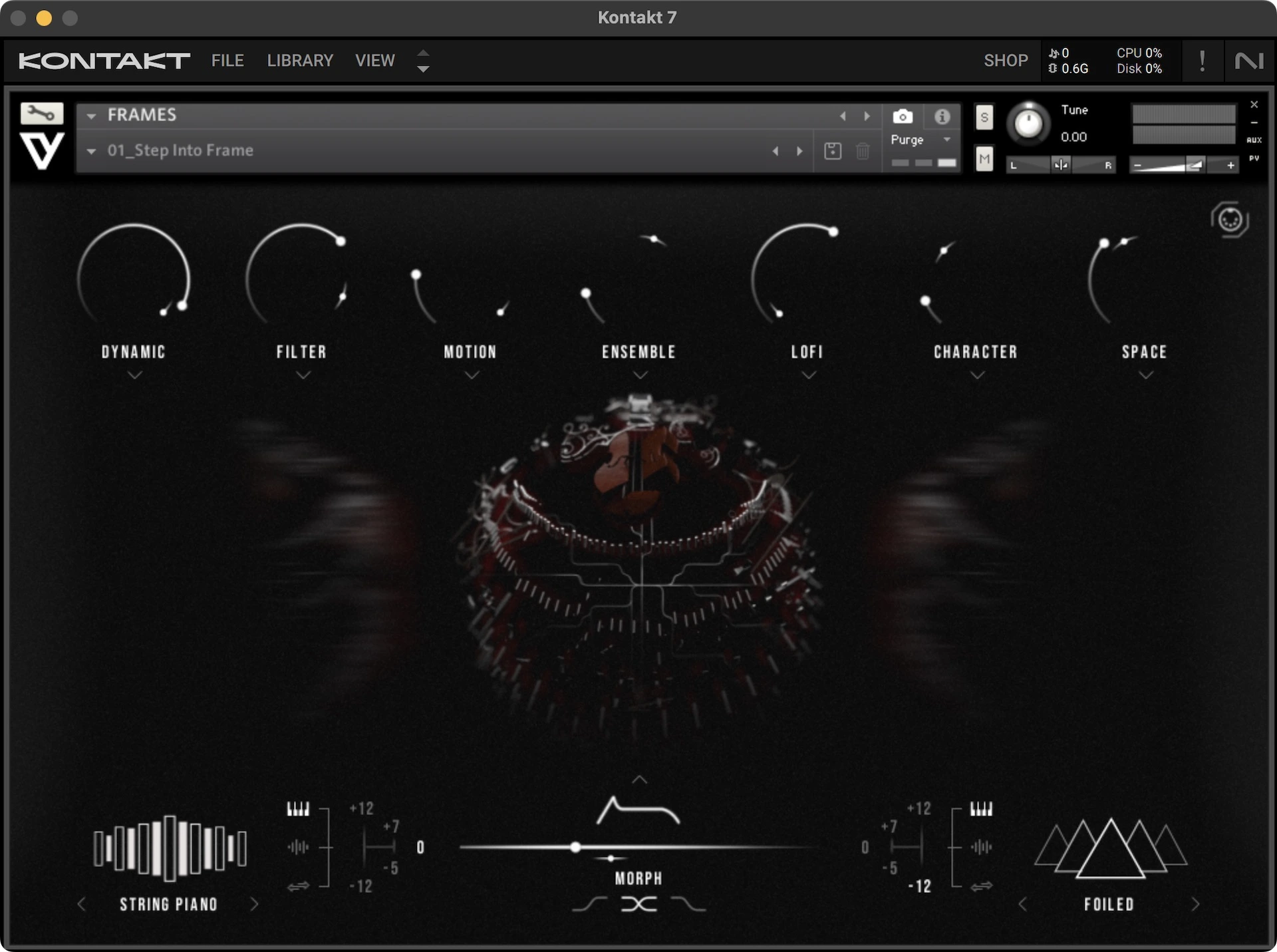Screen dimensions: 1277x952
Task: Toggle the Mute M button
Action: coord(984,159)
